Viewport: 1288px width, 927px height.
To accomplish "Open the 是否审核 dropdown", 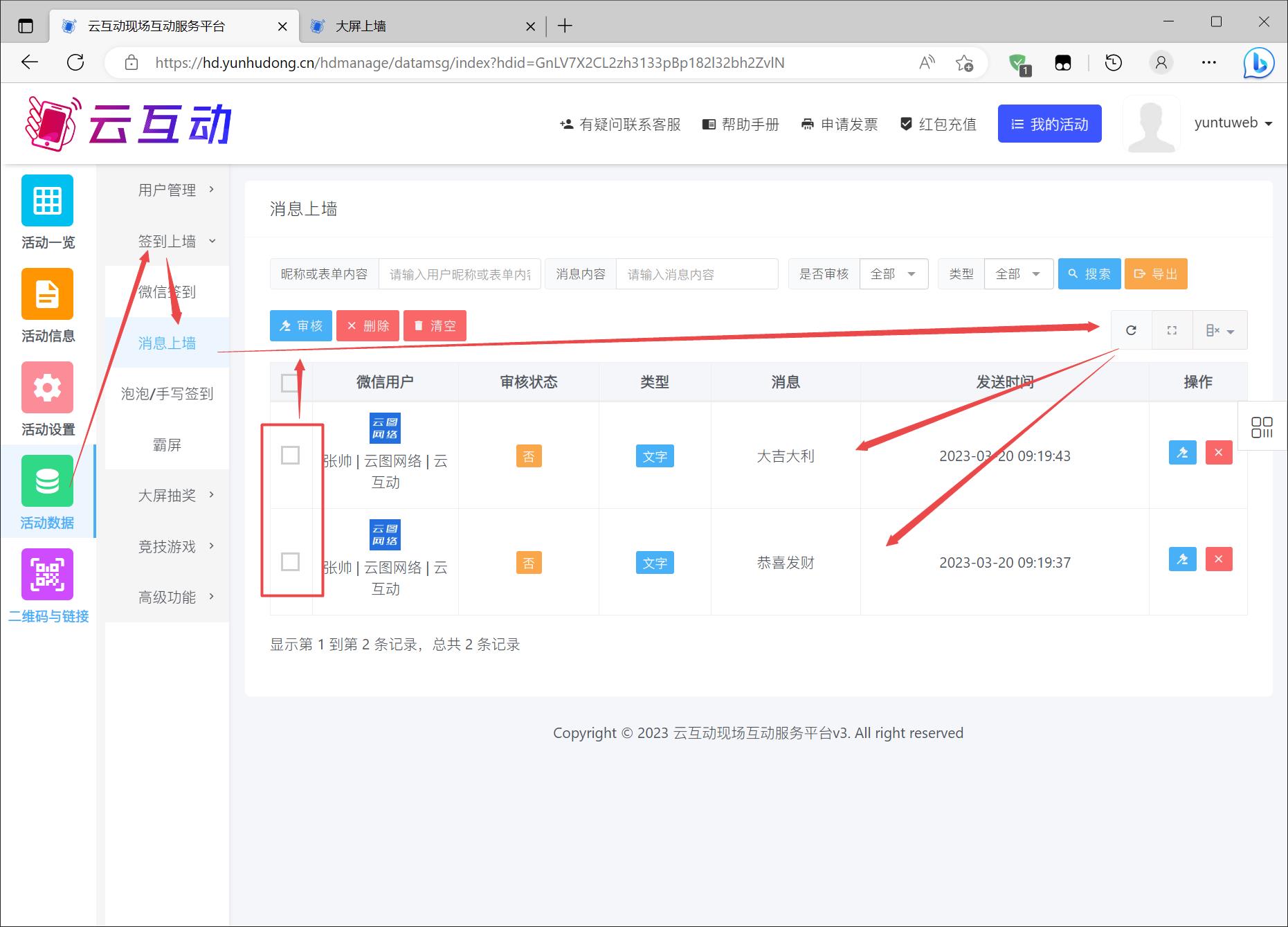I will pyautogui.click(x=893, y=274).
